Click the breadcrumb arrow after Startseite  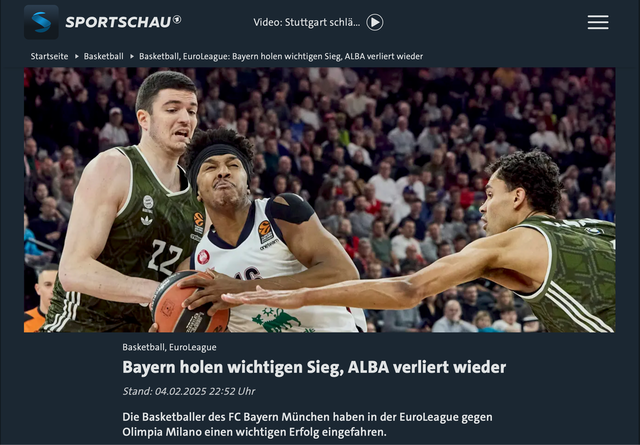coord(76,56)
